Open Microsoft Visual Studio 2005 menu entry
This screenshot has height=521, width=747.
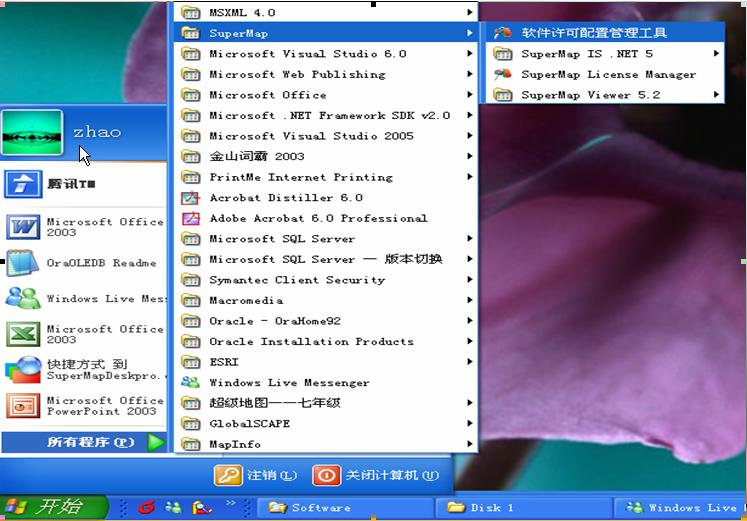pyautogui.click(x=326, y=136)
